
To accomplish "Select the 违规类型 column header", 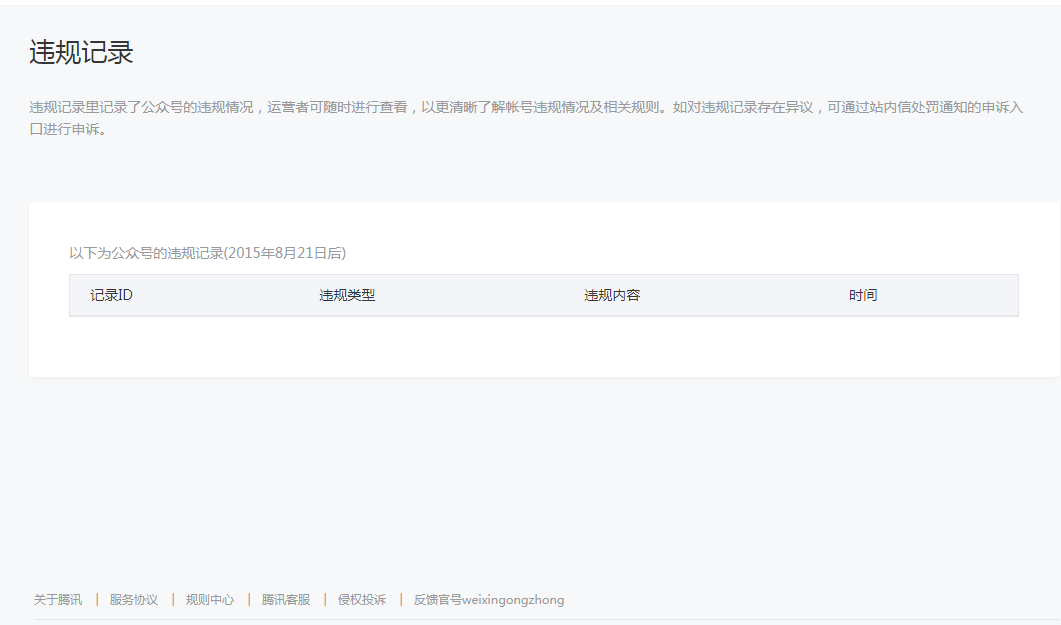I will point(347,296).
